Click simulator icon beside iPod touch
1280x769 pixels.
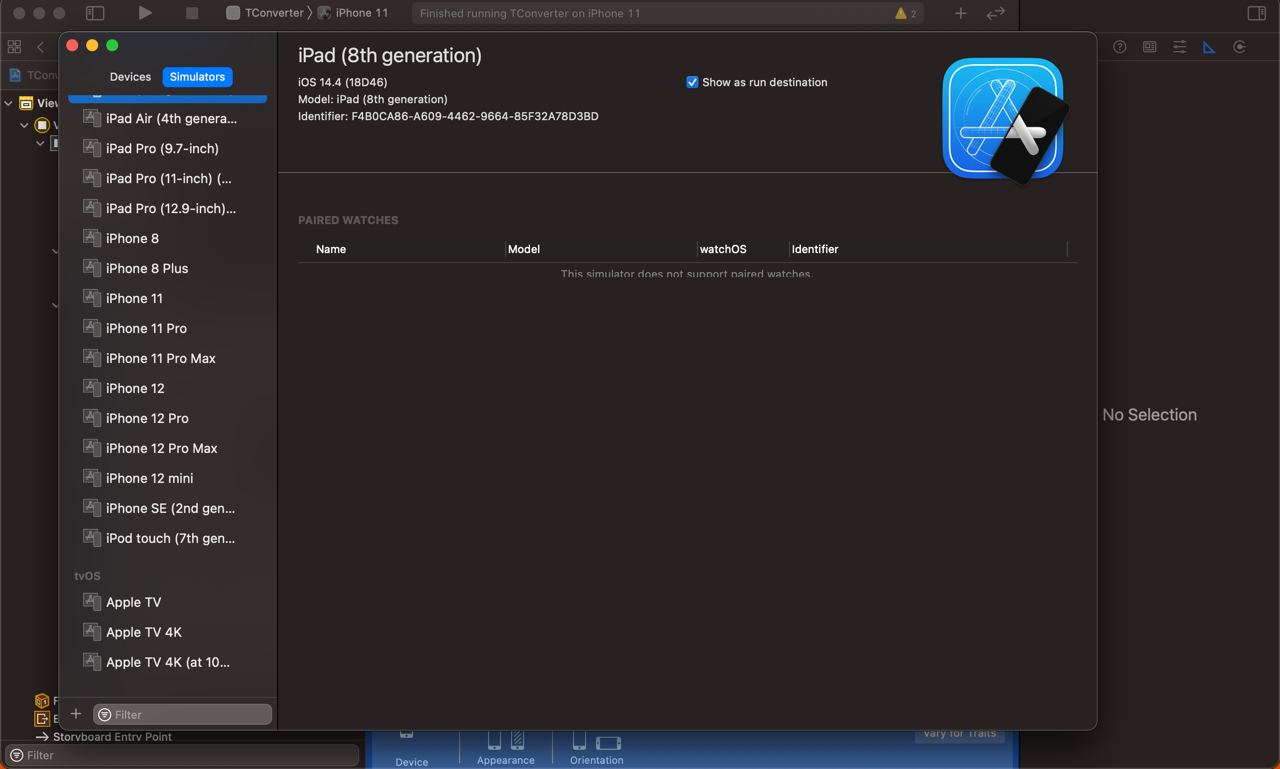click(92, 538)
